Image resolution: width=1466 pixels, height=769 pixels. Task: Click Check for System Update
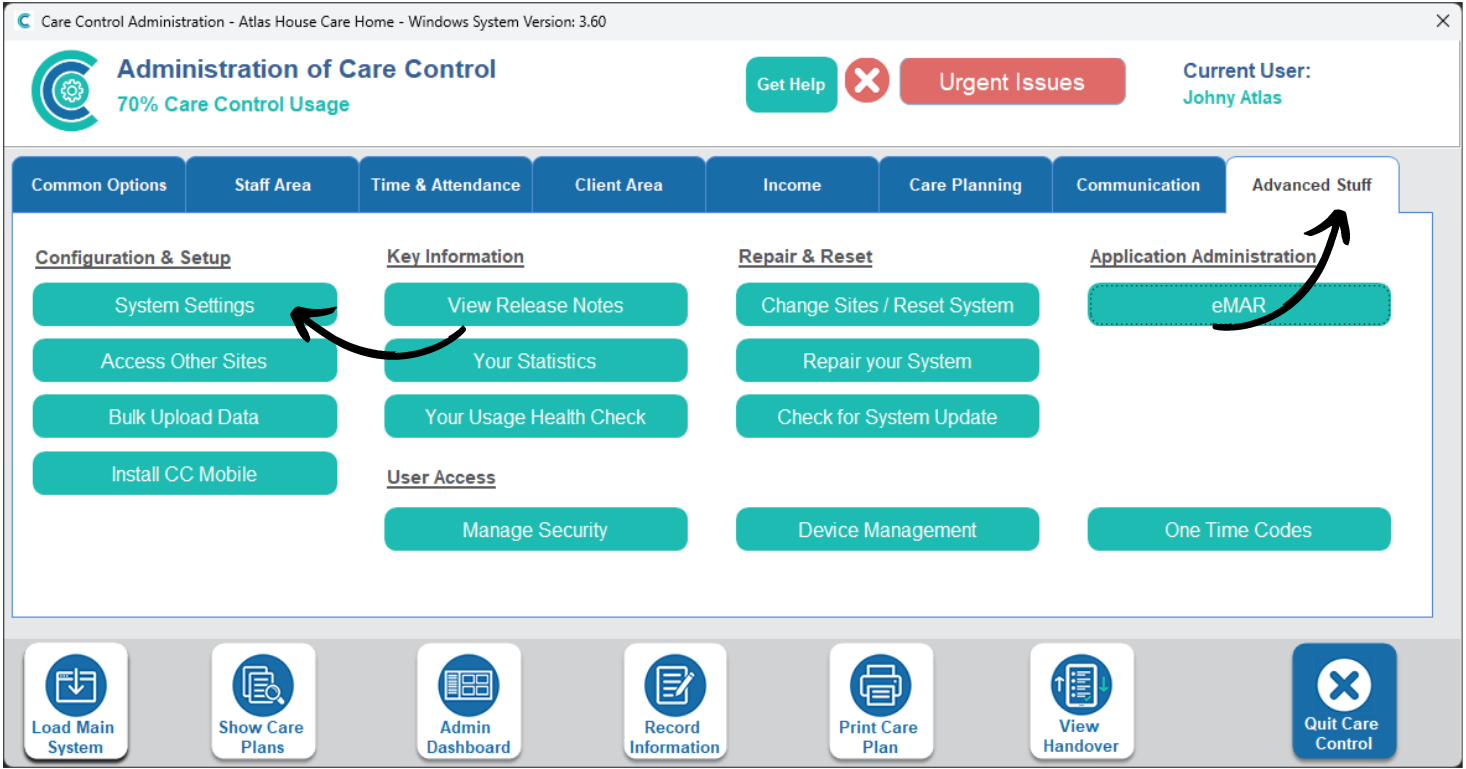point(887,417)
